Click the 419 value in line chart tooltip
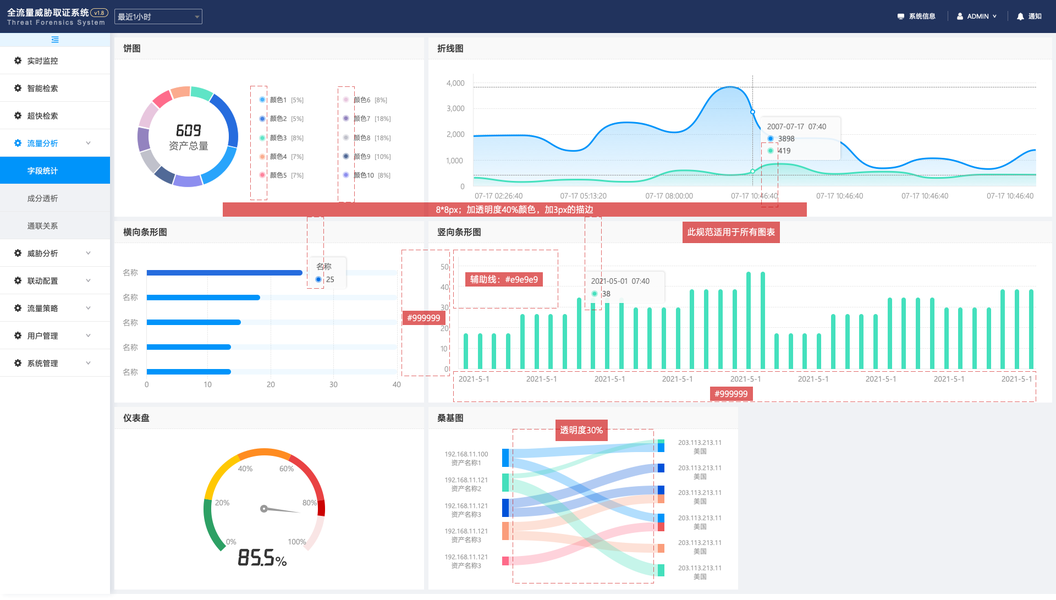Screen dimensions: 1056x600 (784, 151)
